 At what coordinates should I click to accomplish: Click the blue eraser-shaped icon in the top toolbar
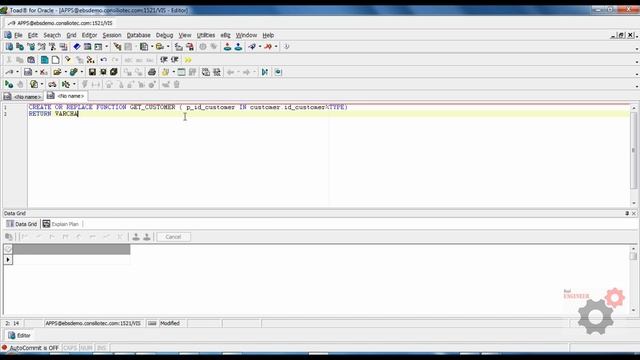coord(76,47)
